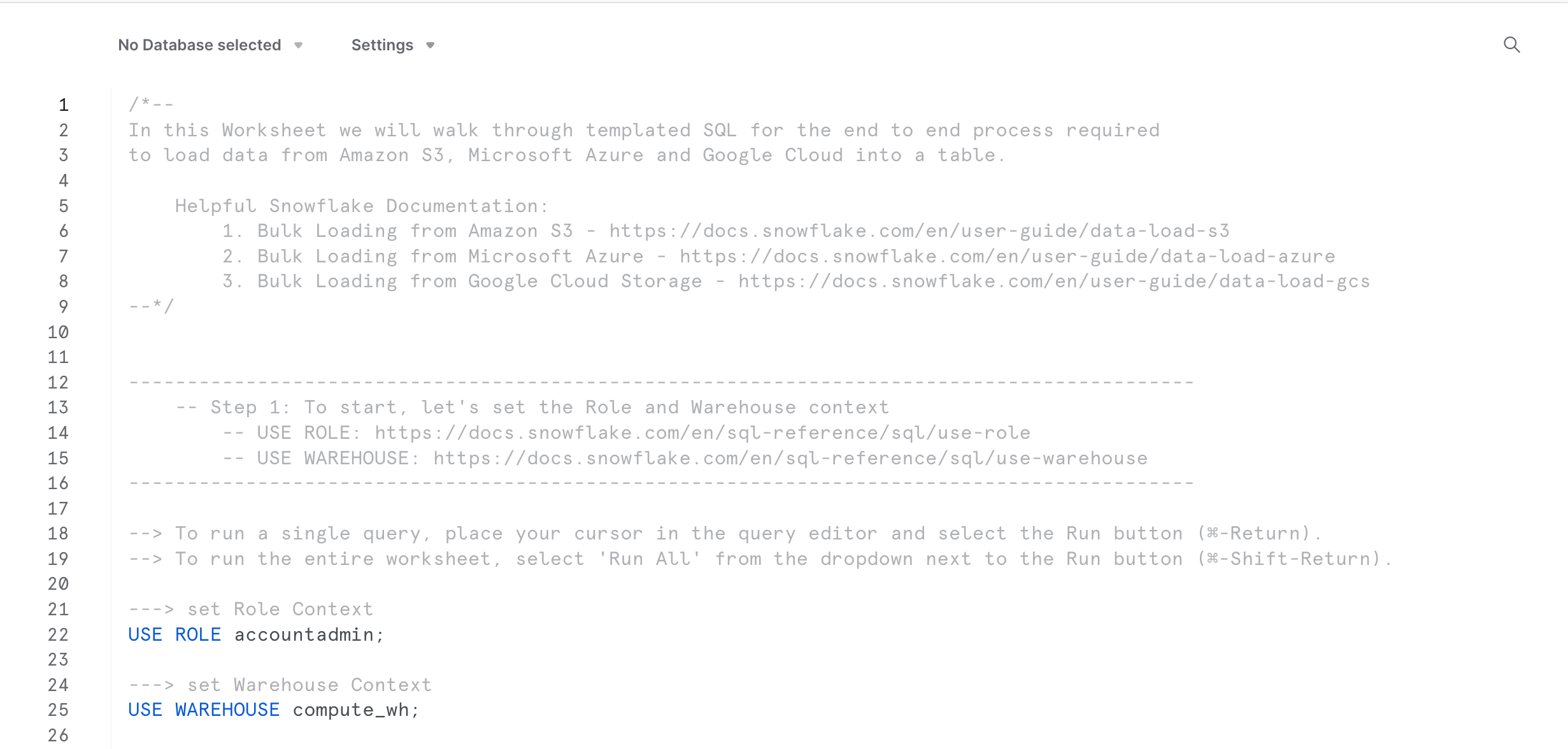Click the caret next to Settings
This screenshot has width=1568, height=749.
[431, 45]
